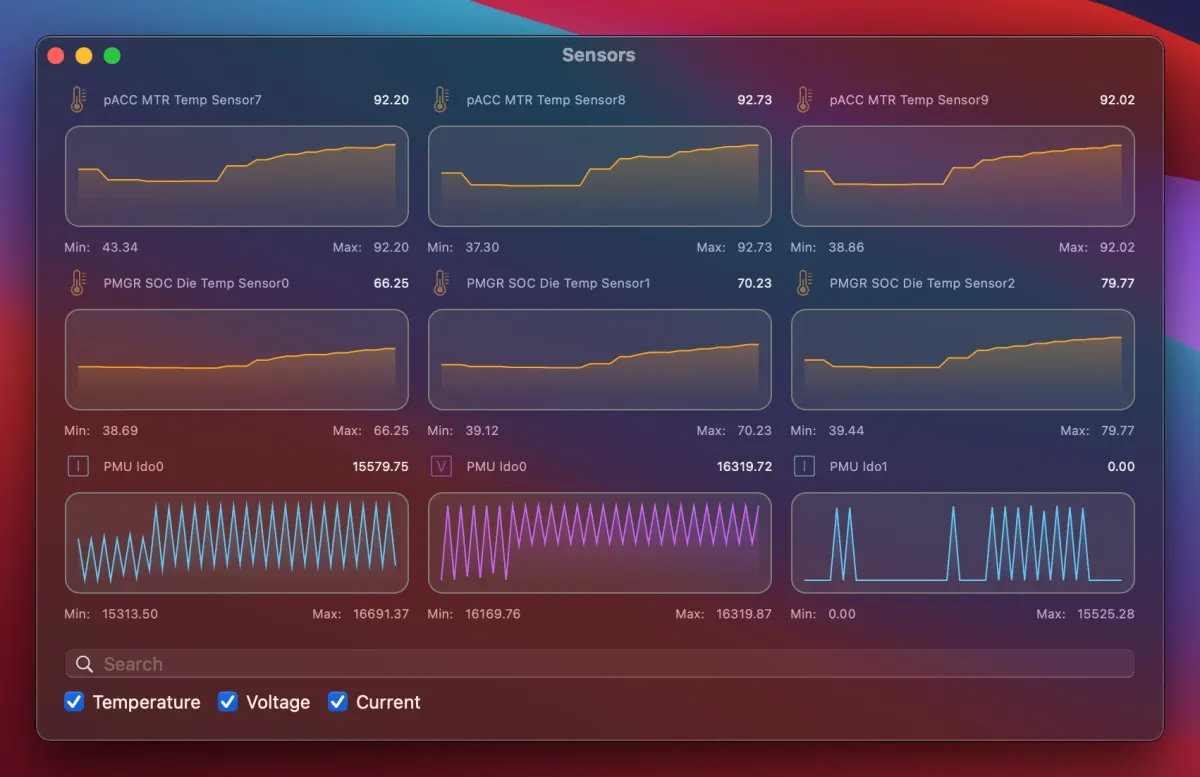Click the current 'I' icon beside first PMU Ido0
1200x777 pixels.
[x=78, y=466]
